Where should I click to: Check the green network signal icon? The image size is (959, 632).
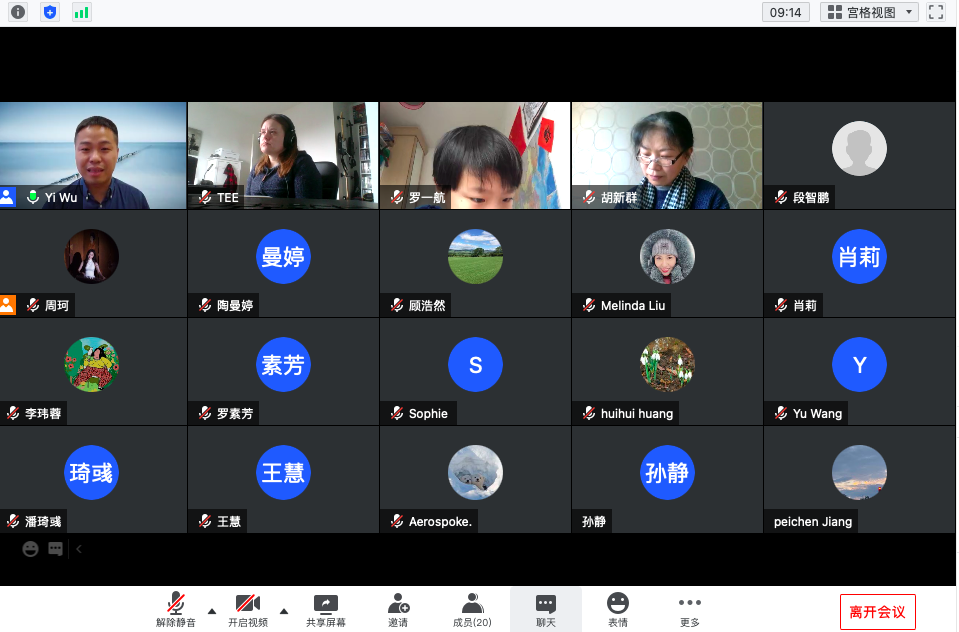point(81,12)
